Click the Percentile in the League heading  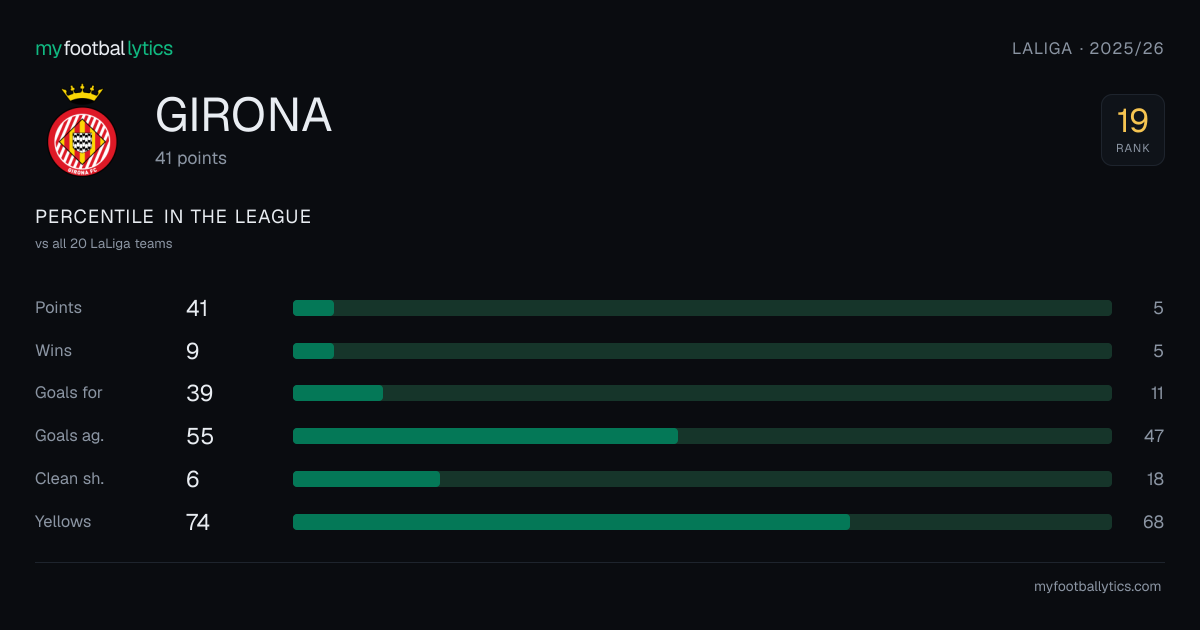(173, 217)
